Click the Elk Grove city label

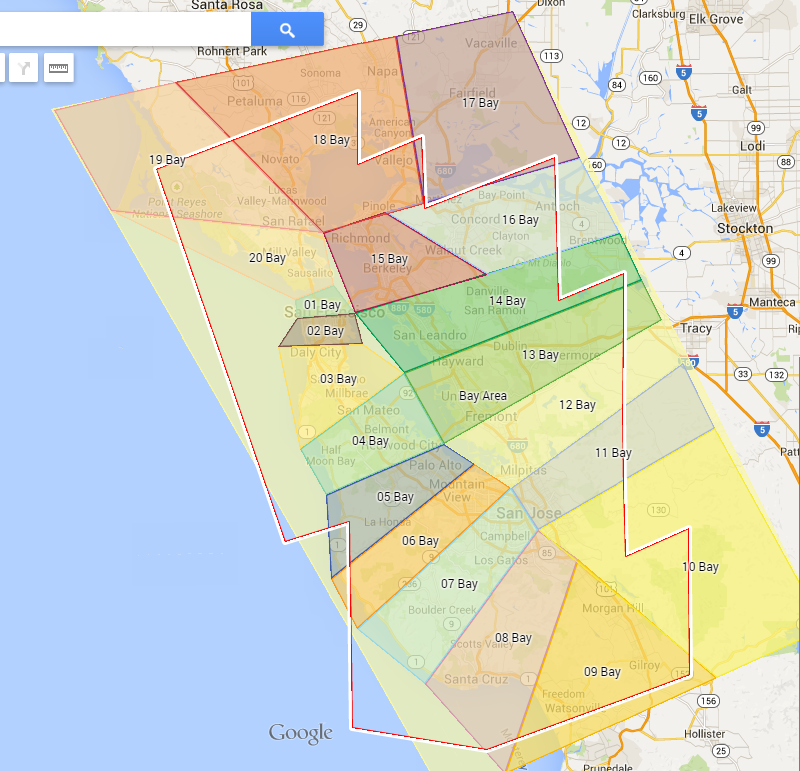click(x=715, y=17)
